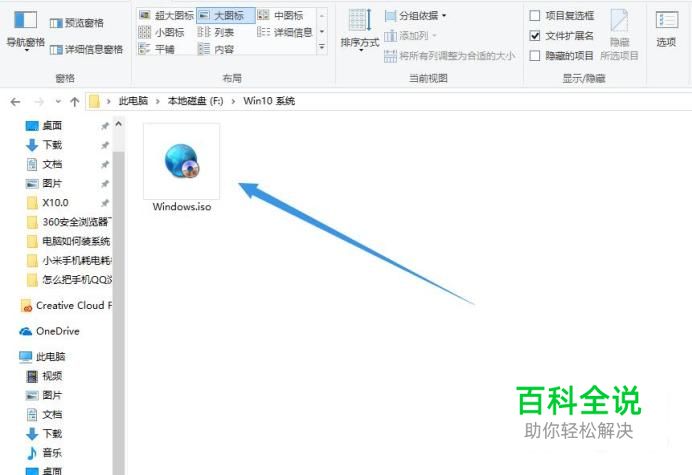Go back with the Back arrow
Screen dimensions: 692x475
(x=15, y=102)
